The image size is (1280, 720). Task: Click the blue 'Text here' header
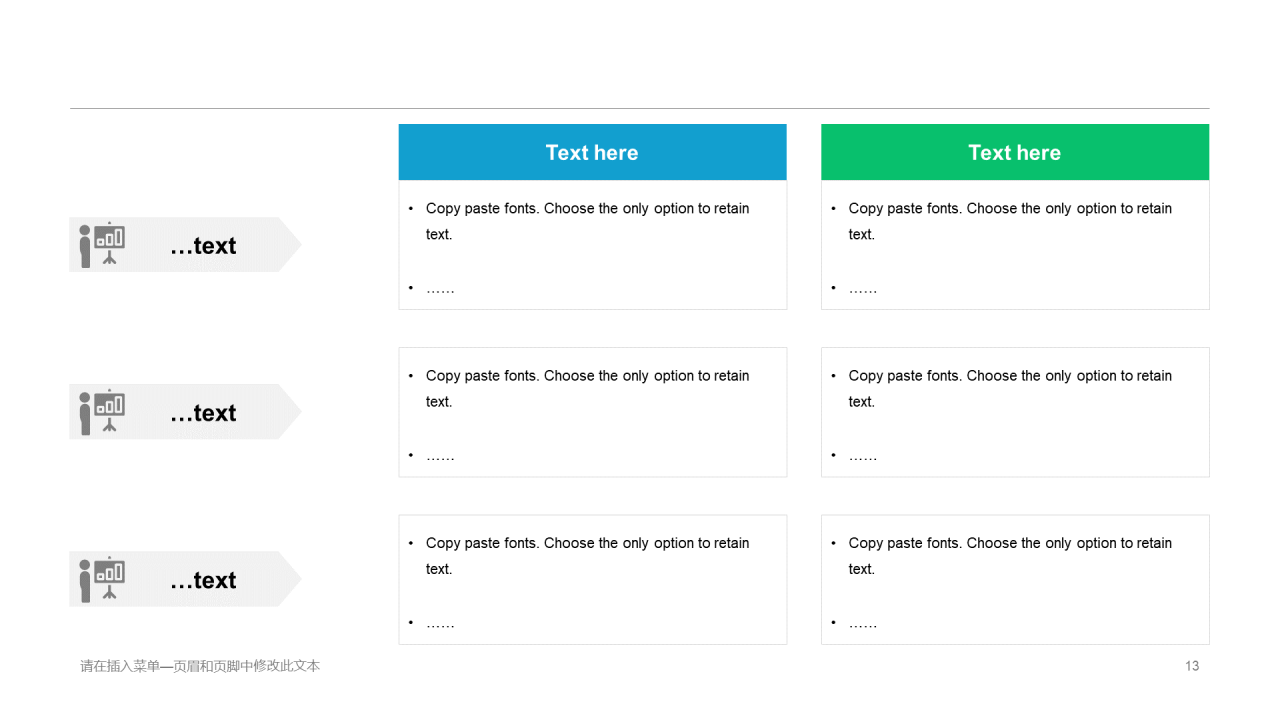(x=592, y=152)
